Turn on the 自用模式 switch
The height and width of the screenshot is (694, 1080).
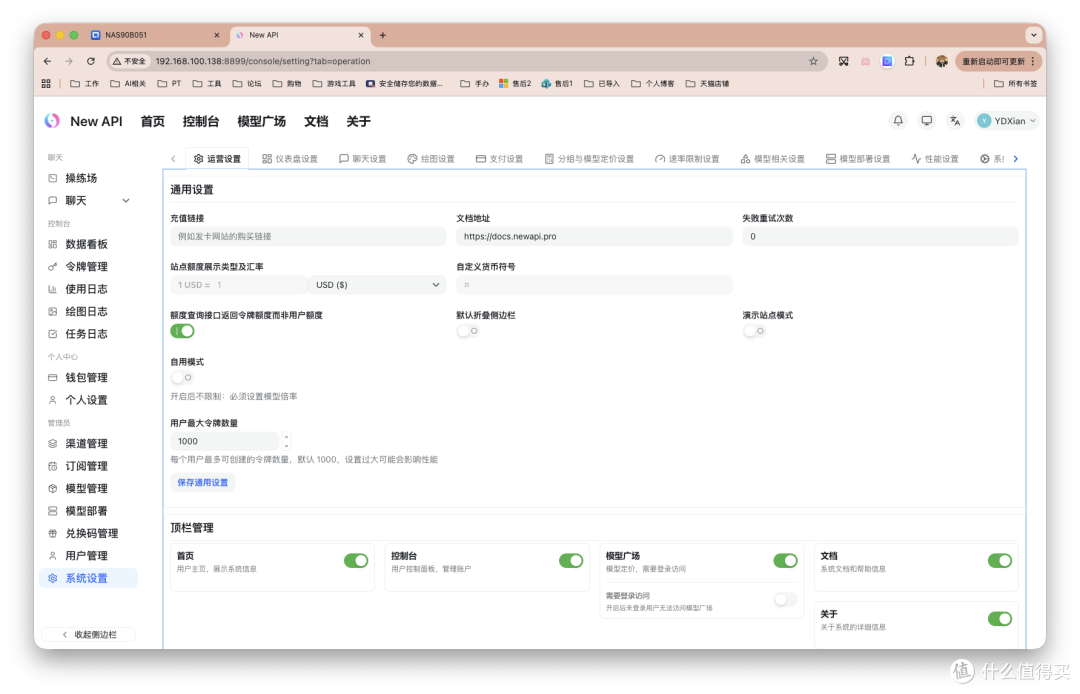pos(182,377)
